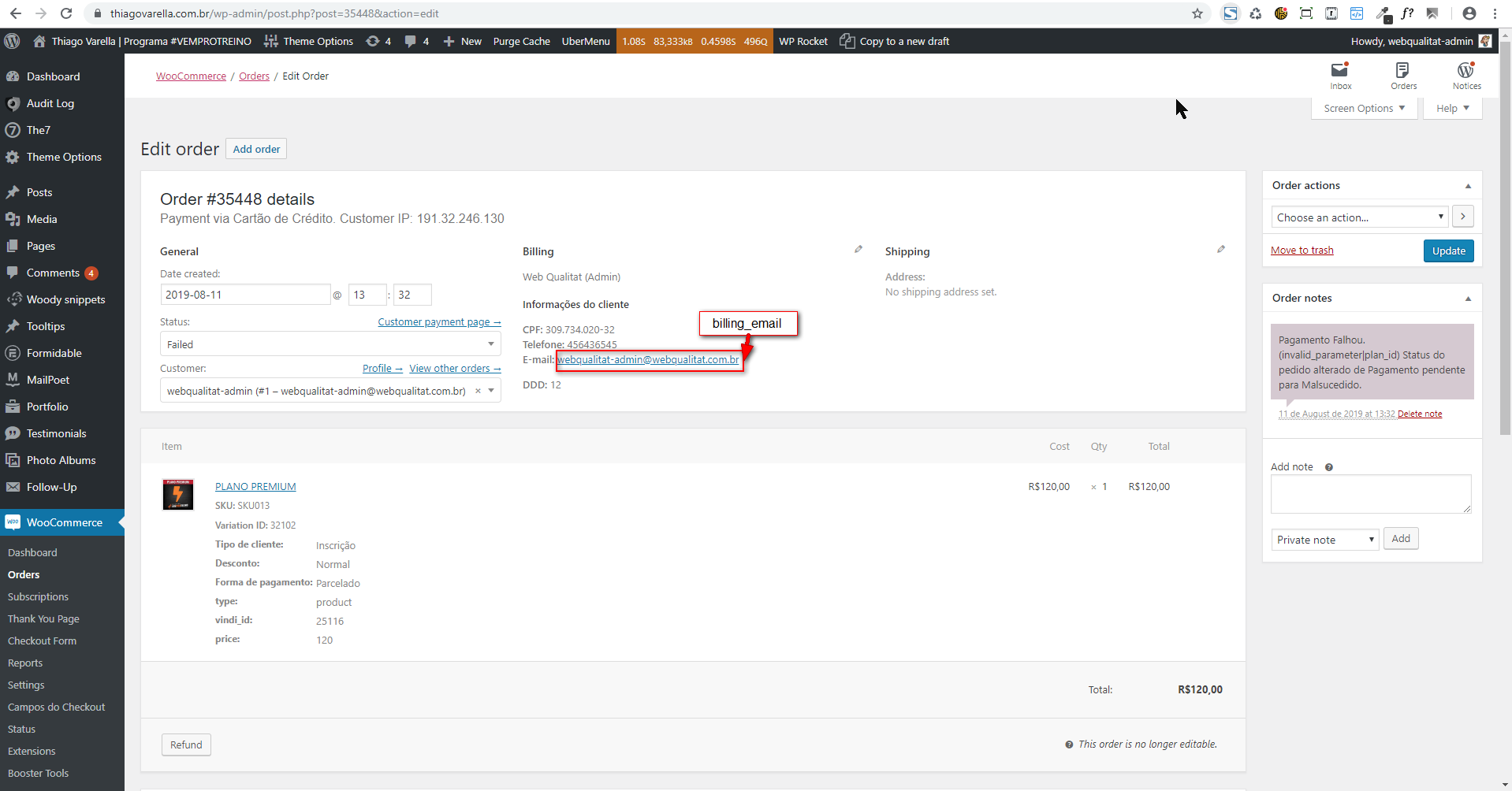Viewport: 1512px width, 791px height.
Task: Click the Add button for the note
Action: (1401, 539)
